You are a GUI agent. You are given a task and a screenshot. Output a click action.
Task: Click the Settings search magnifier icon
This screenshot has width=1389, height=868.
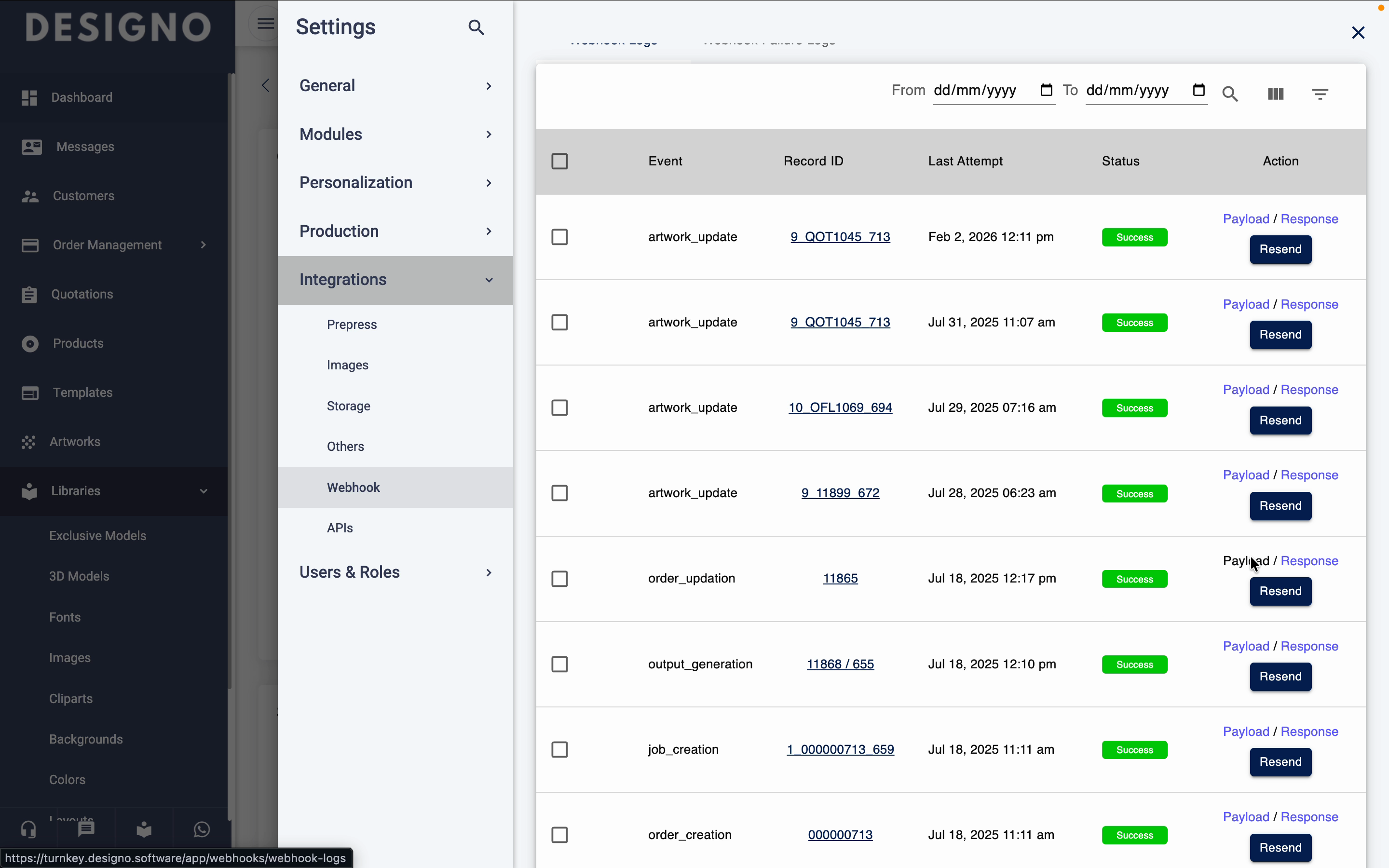[476, 27]
